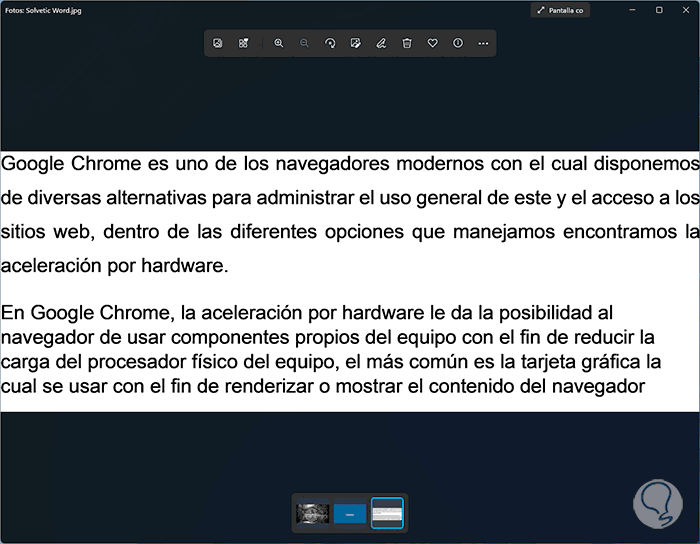This screenshot has height=544, width=700.
Task: Close the Fotos window
Action: coord(686,10)
